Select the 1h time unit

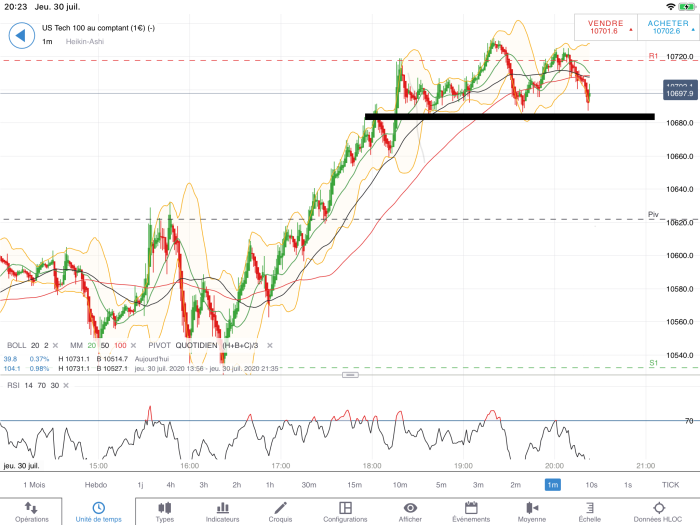pyautogui.click(x=270, y=485)
